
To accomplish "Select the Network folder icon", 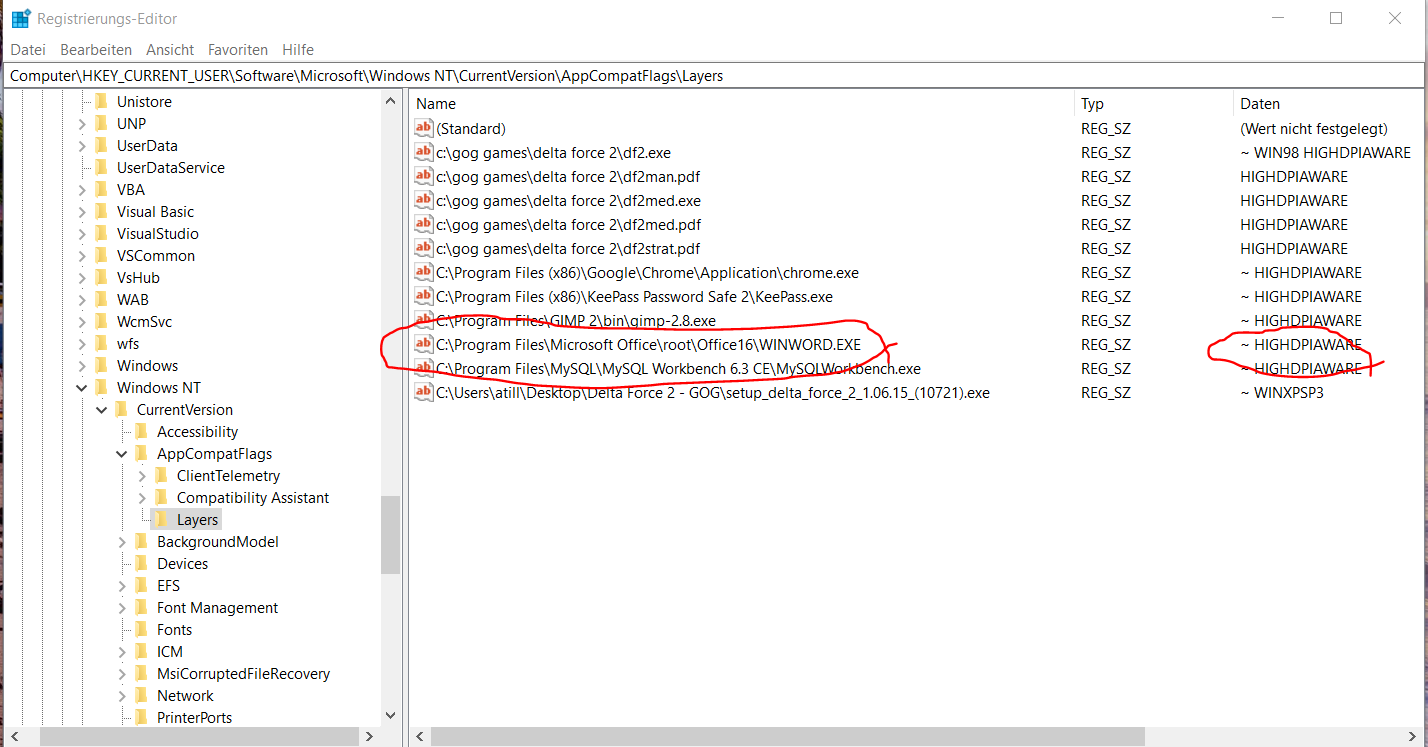I will [141, 695].
